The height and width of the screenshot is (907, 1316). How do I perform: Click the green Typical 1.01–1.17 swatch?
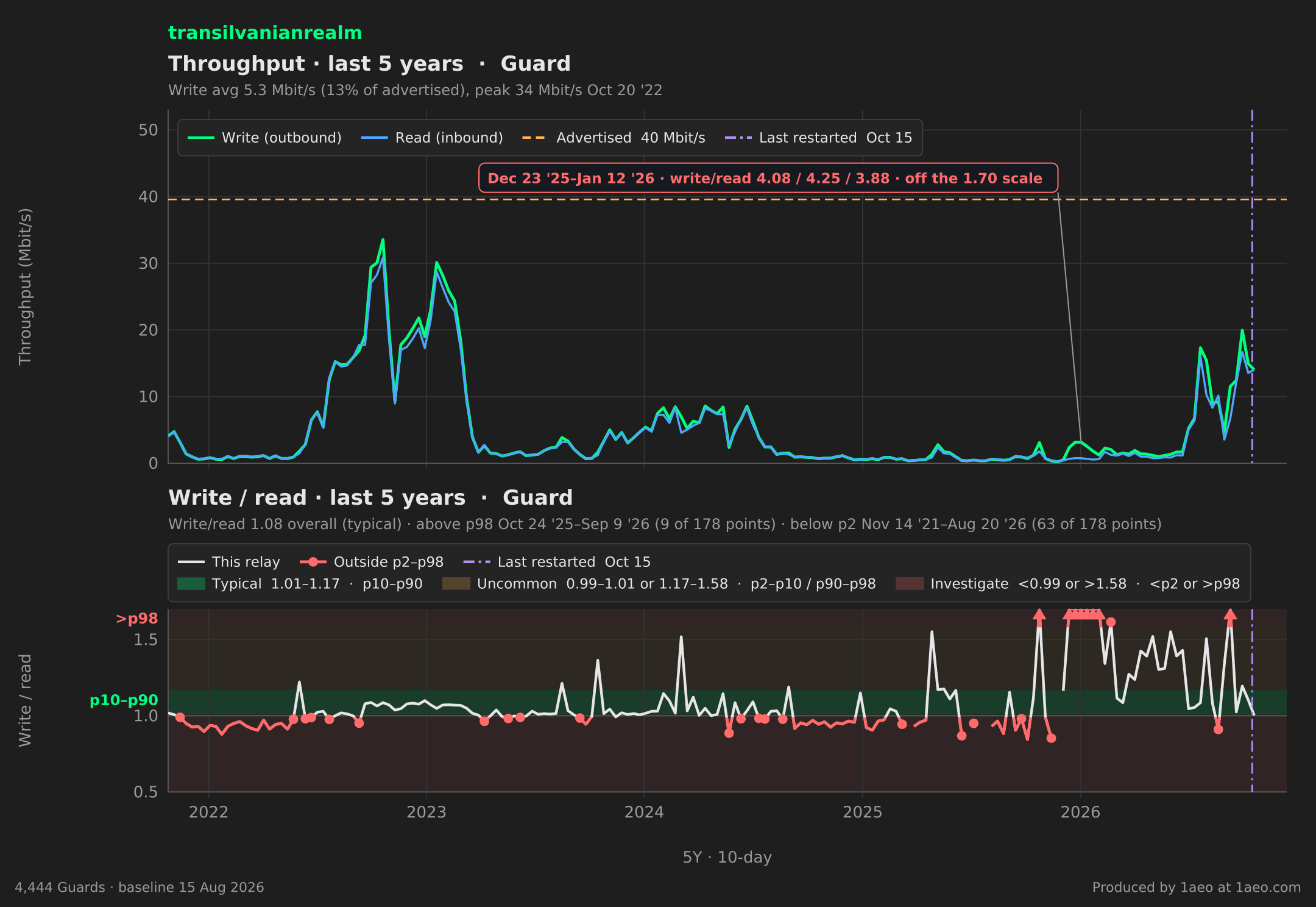point(191,584)
